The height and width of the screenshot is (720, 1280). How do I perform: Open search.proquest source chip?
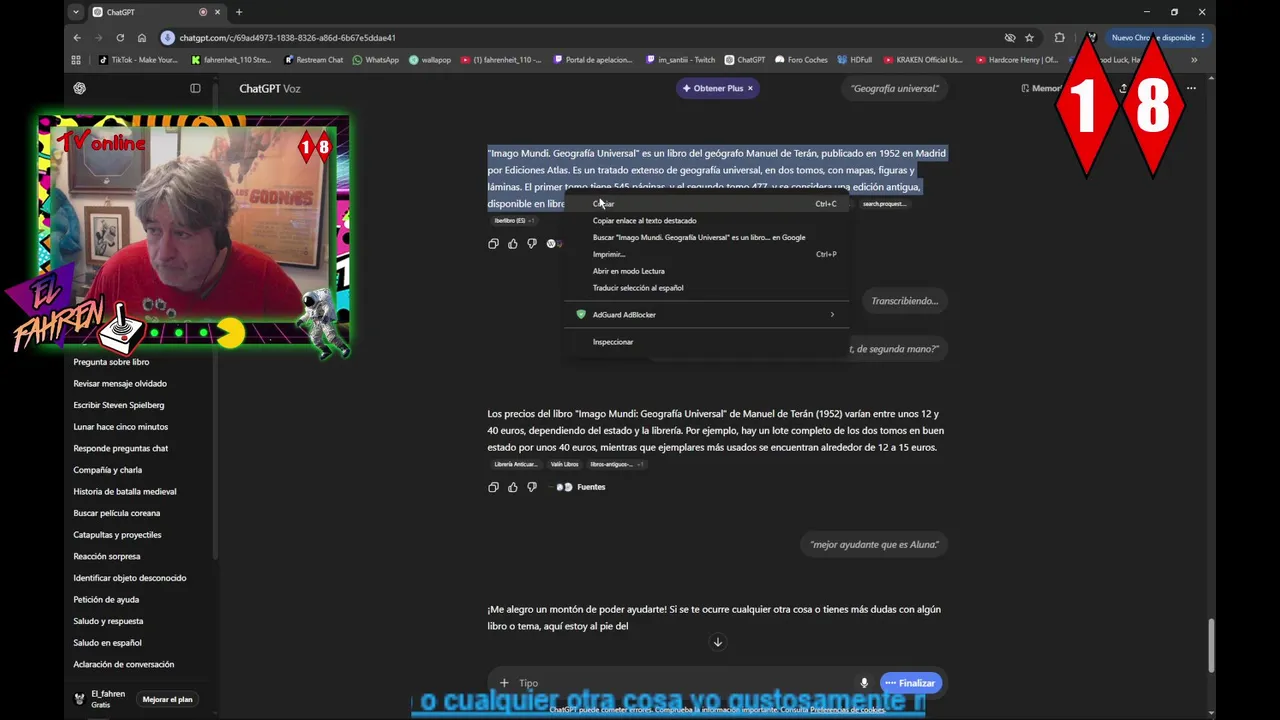(x=884, y=204)
